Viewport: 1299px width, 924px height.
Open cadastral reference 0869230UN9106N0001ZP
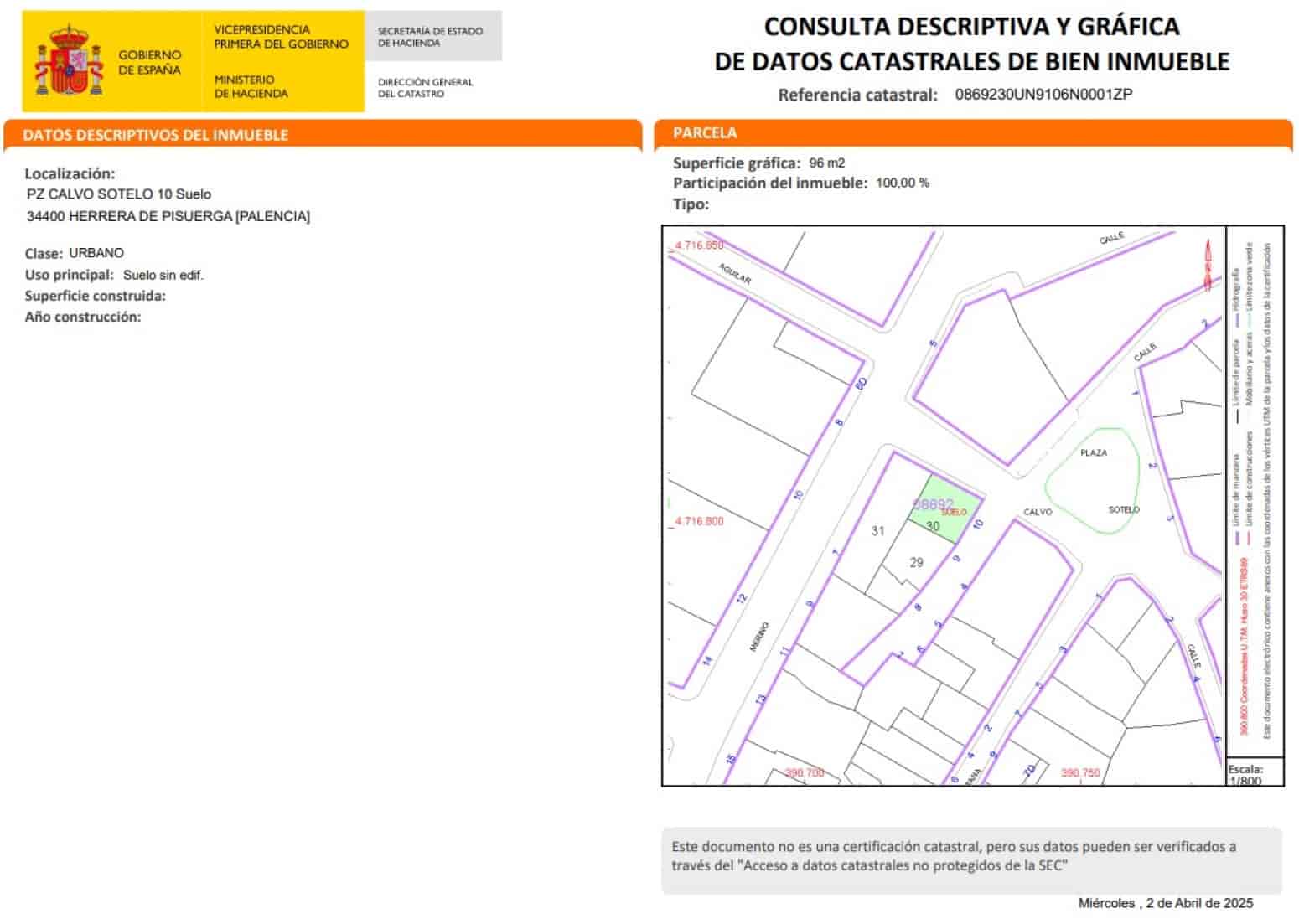coord(1043,96)
